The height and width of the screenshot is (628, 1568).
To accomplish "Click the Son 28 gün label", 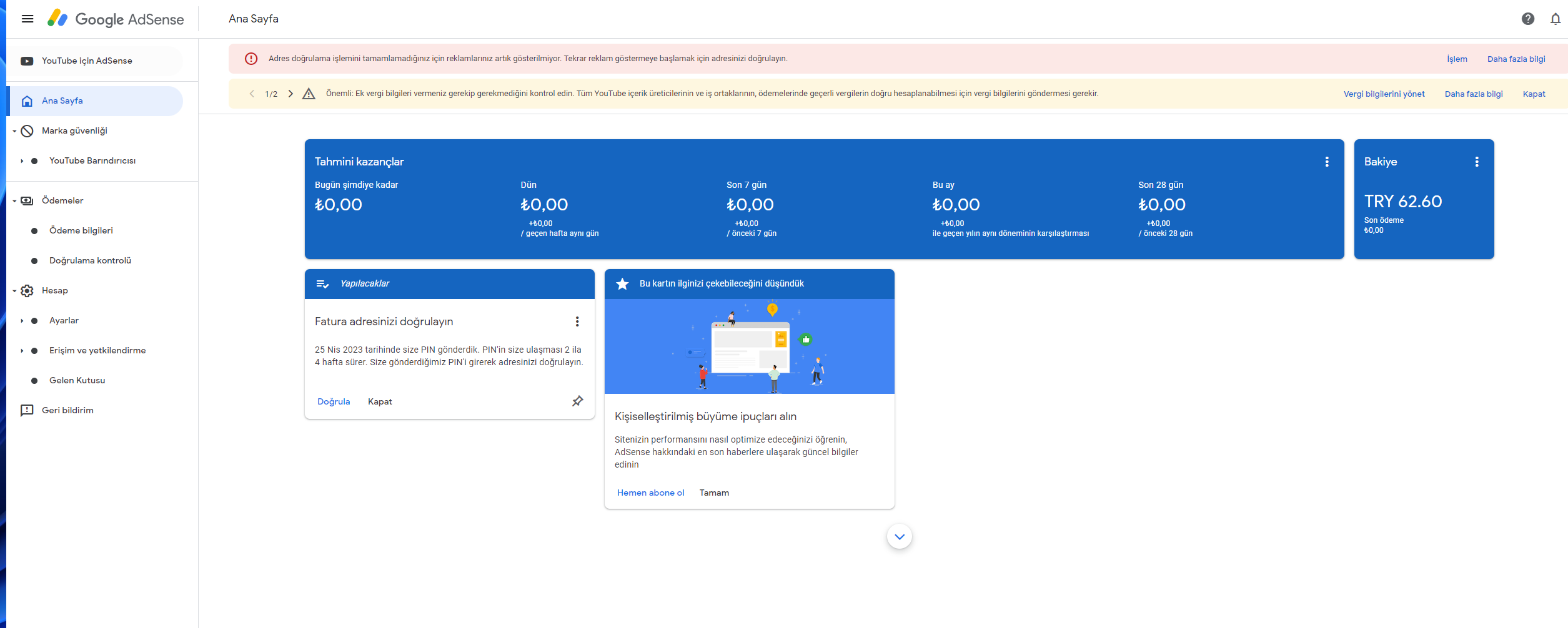I will pyautogui.click(x=1161, y=185).
